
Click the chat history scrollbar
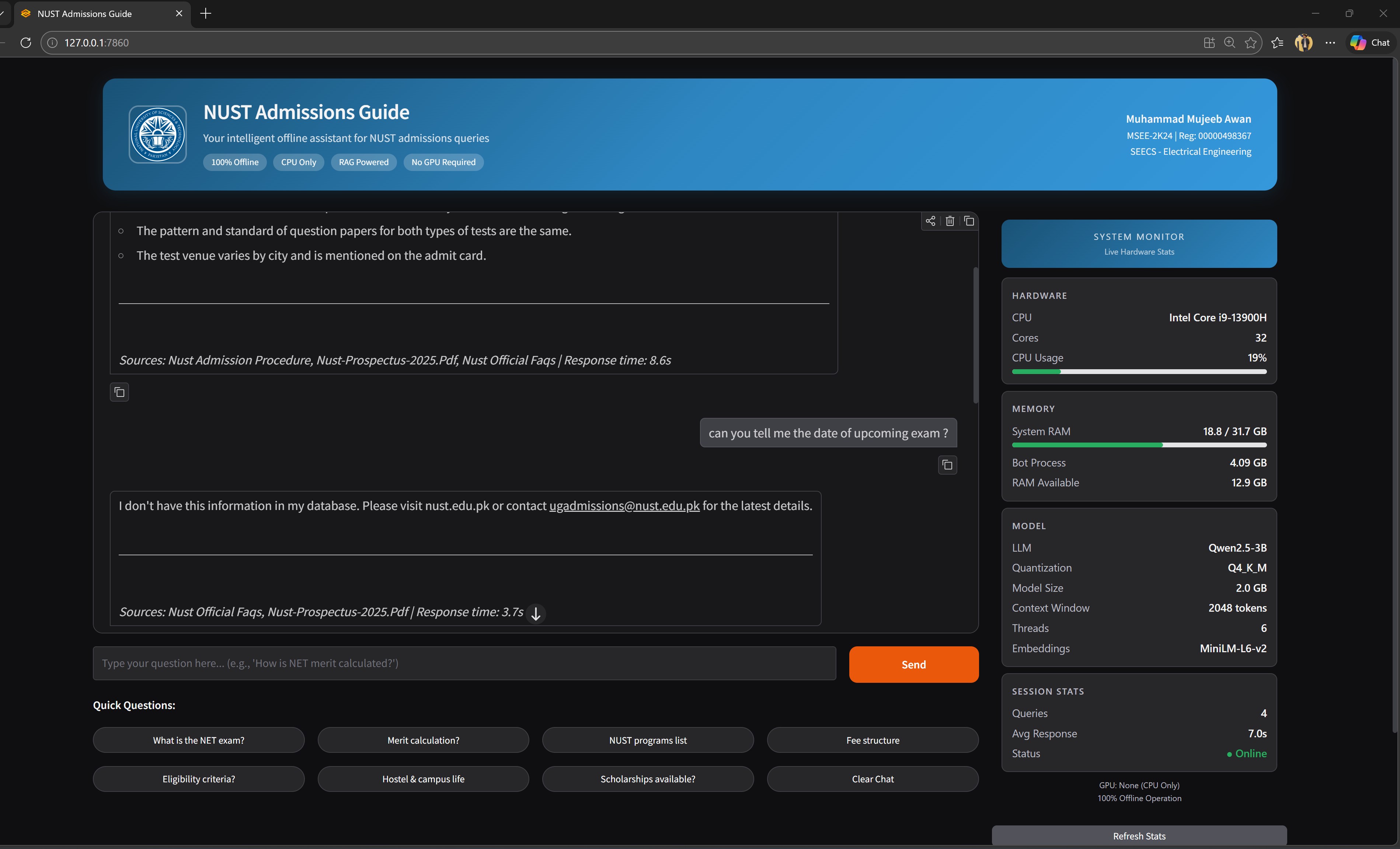976,335
